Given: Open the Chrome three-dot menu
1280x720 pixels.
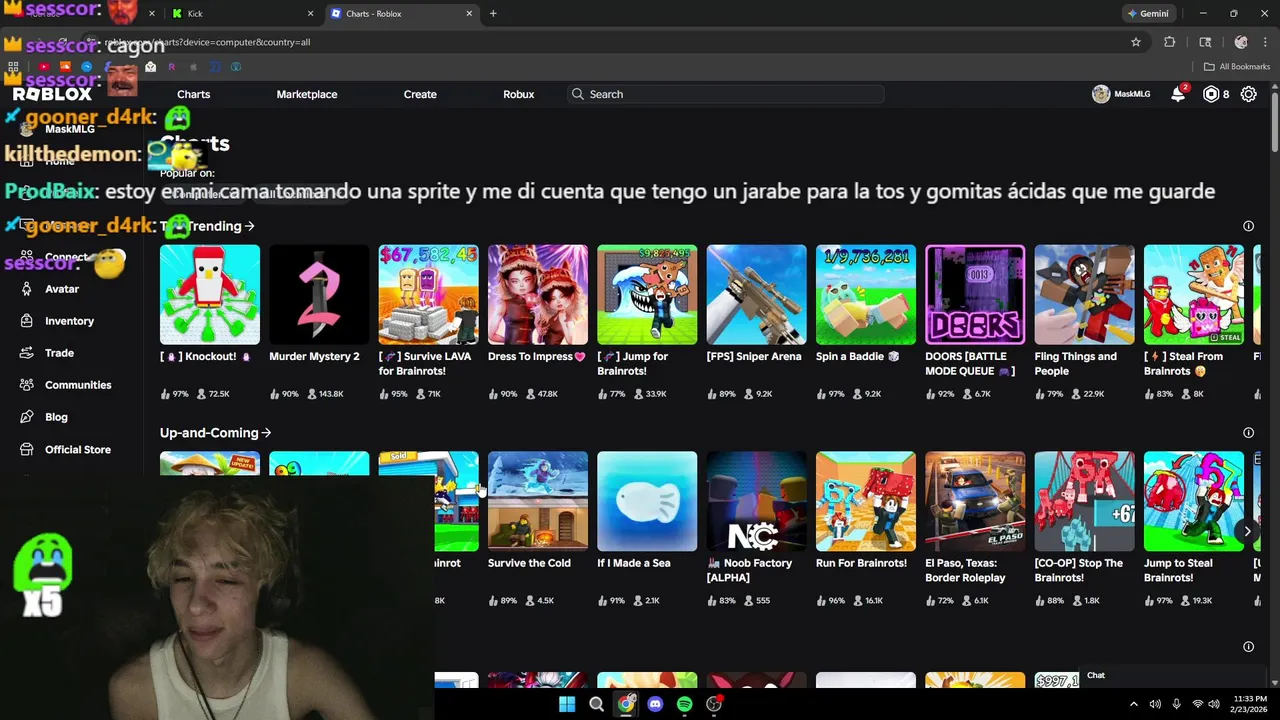Looking at the screenshot, I should (x=1264, y=42).
